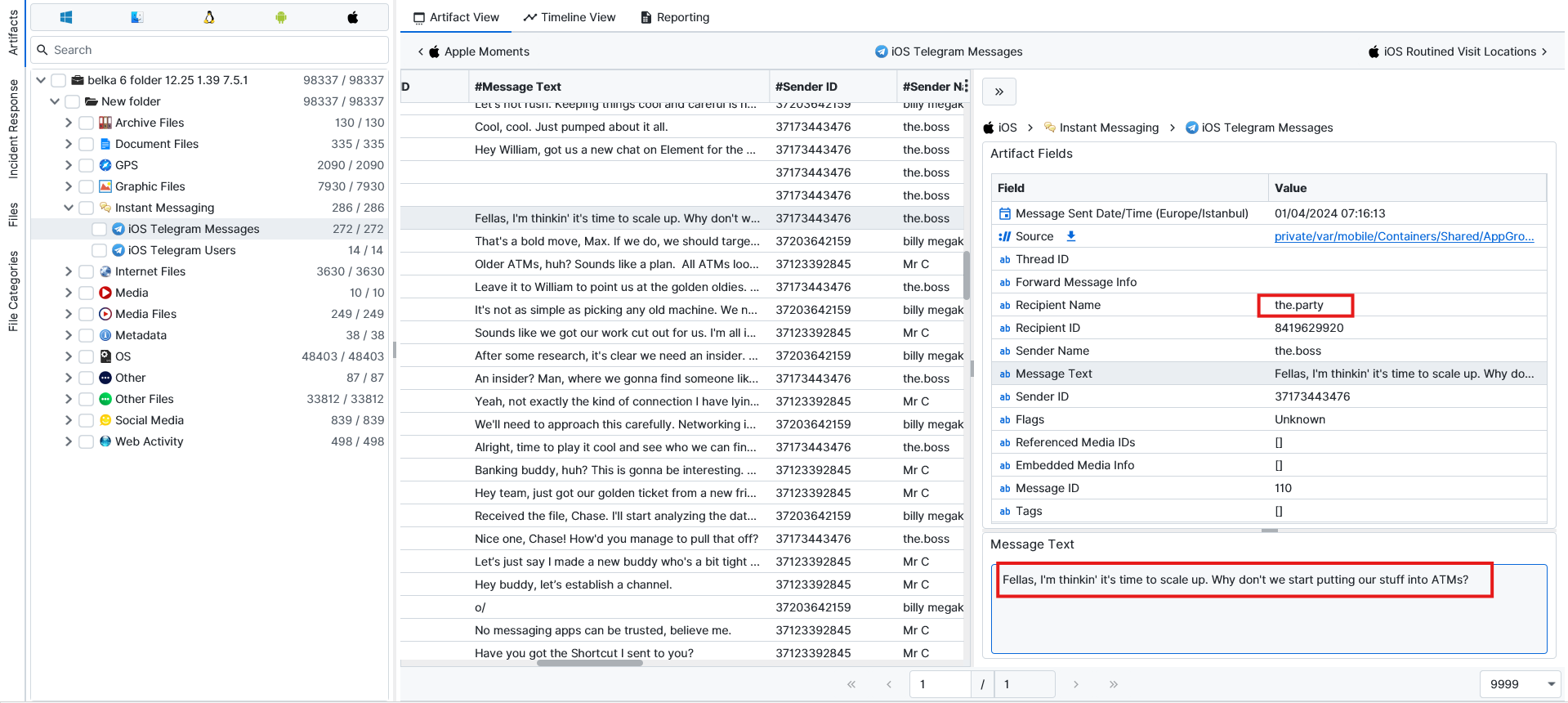Screen dimensions: 1568x703
Task: Click the download icon next to Source
Action: pyautogui.click(x=1071, y=236)
